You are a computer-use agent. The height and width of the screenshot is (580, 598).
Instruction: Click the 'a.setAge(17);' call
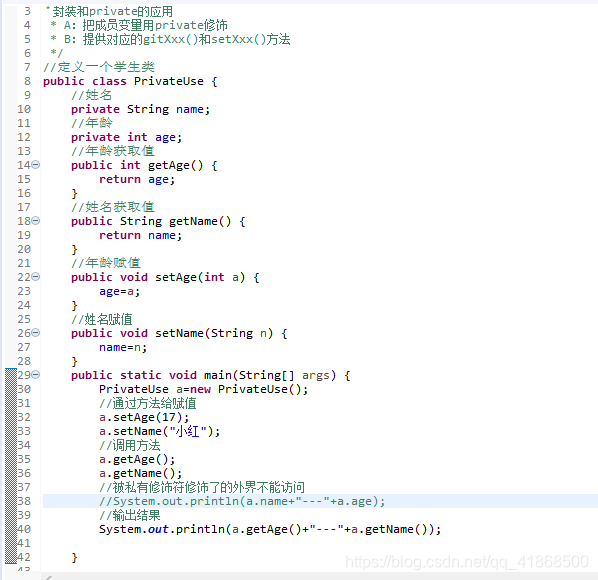point(144,417)
